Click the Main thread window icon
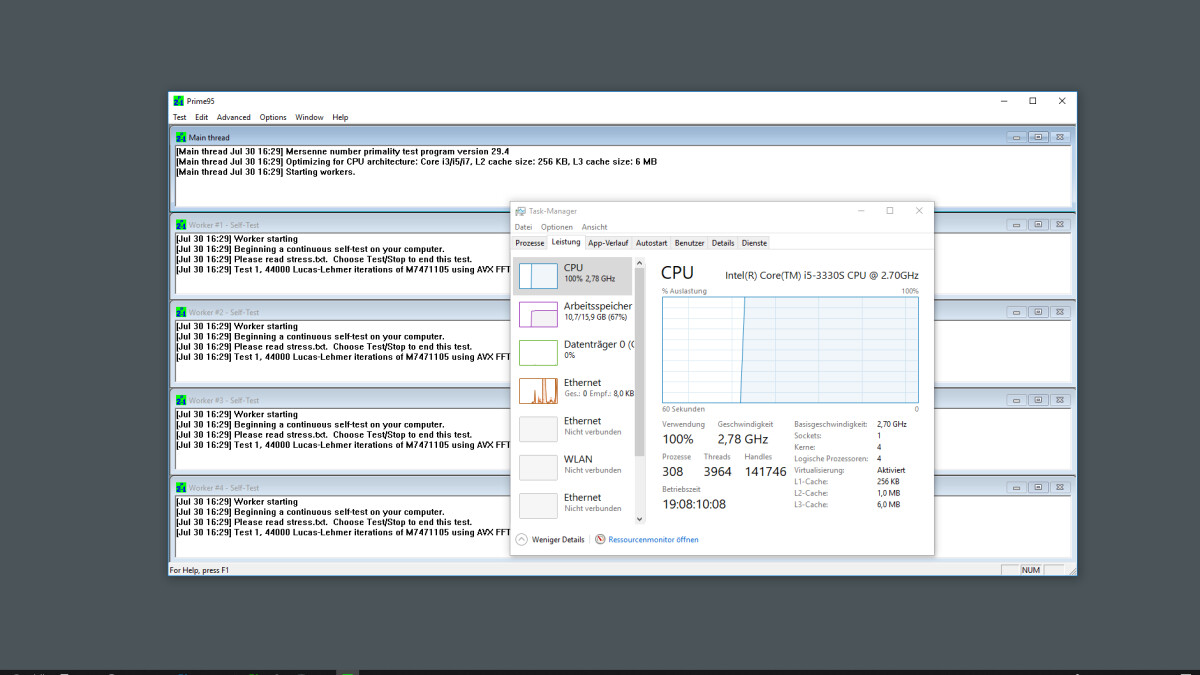Image resolution: width=1200 pixels, height=675 pixels. coord(181,137)
